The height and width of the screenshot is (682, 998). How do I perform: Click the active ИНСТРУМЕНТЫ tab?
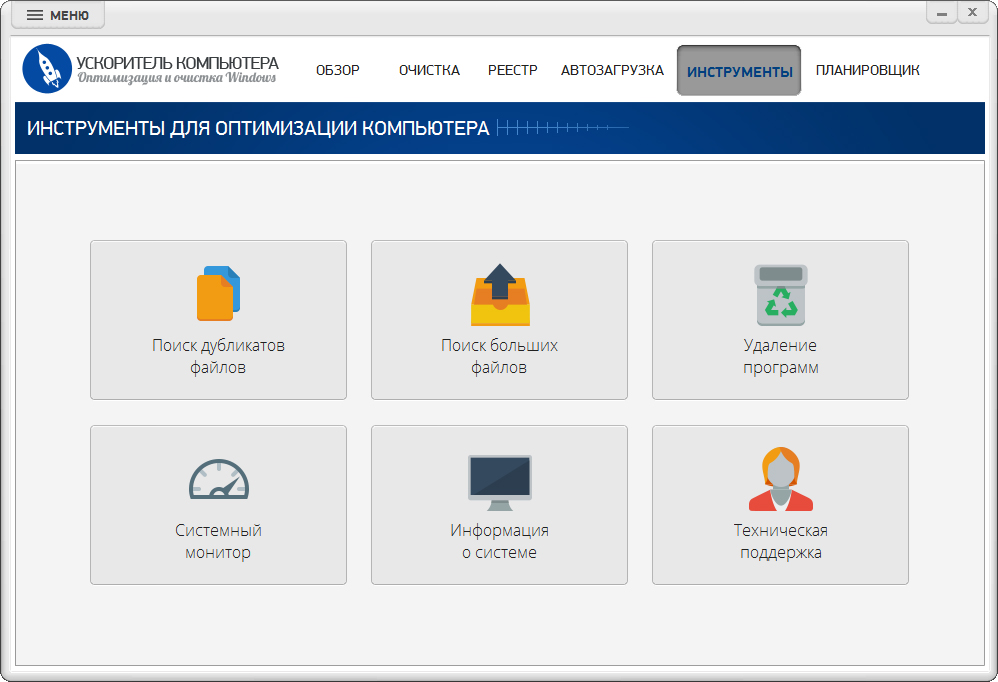coord(739,71)
